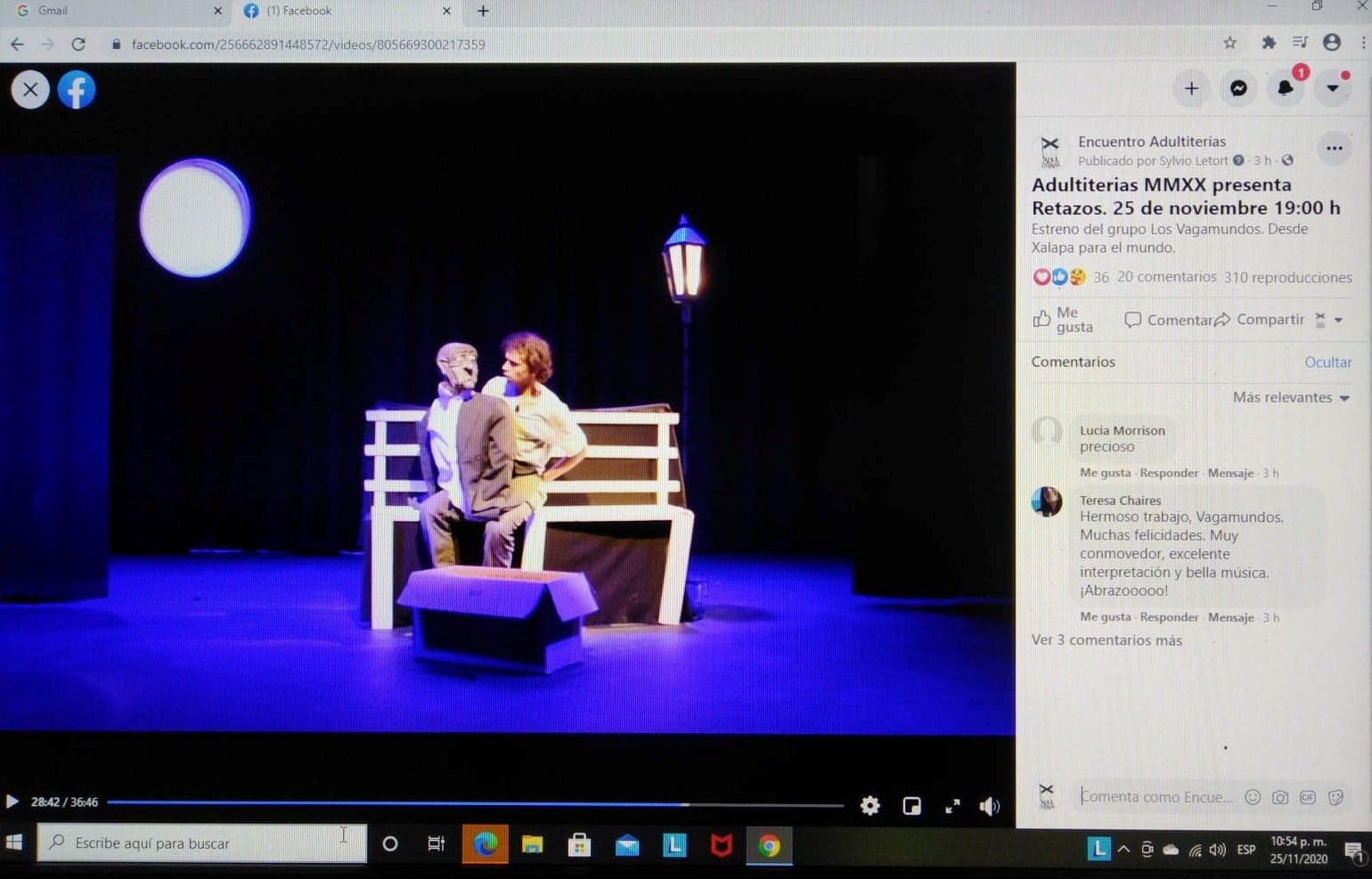The image size is (1372, 879).
Task: Reply to Teresa Chaires' comment
Action: pos(1169,617)
